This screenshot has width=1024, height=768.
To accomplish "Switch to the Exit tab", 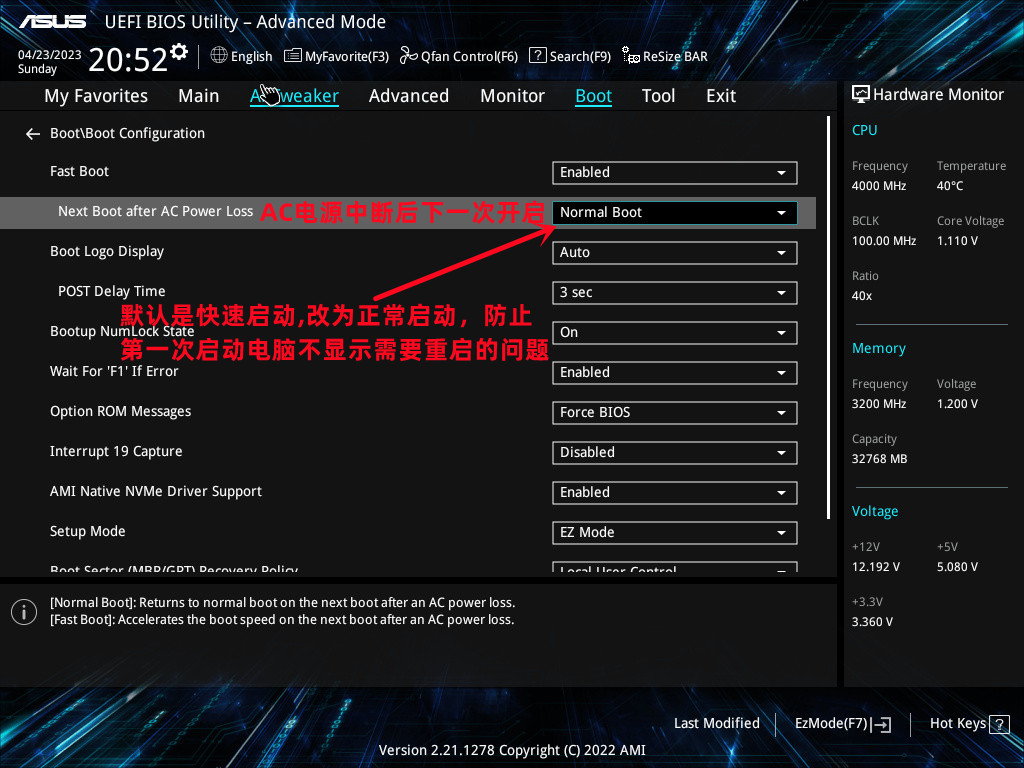I will 721,96.
